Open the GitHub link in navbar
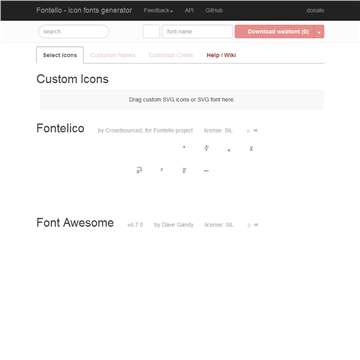This screenshot has width=360, height=360. click(x=214, y=10)
